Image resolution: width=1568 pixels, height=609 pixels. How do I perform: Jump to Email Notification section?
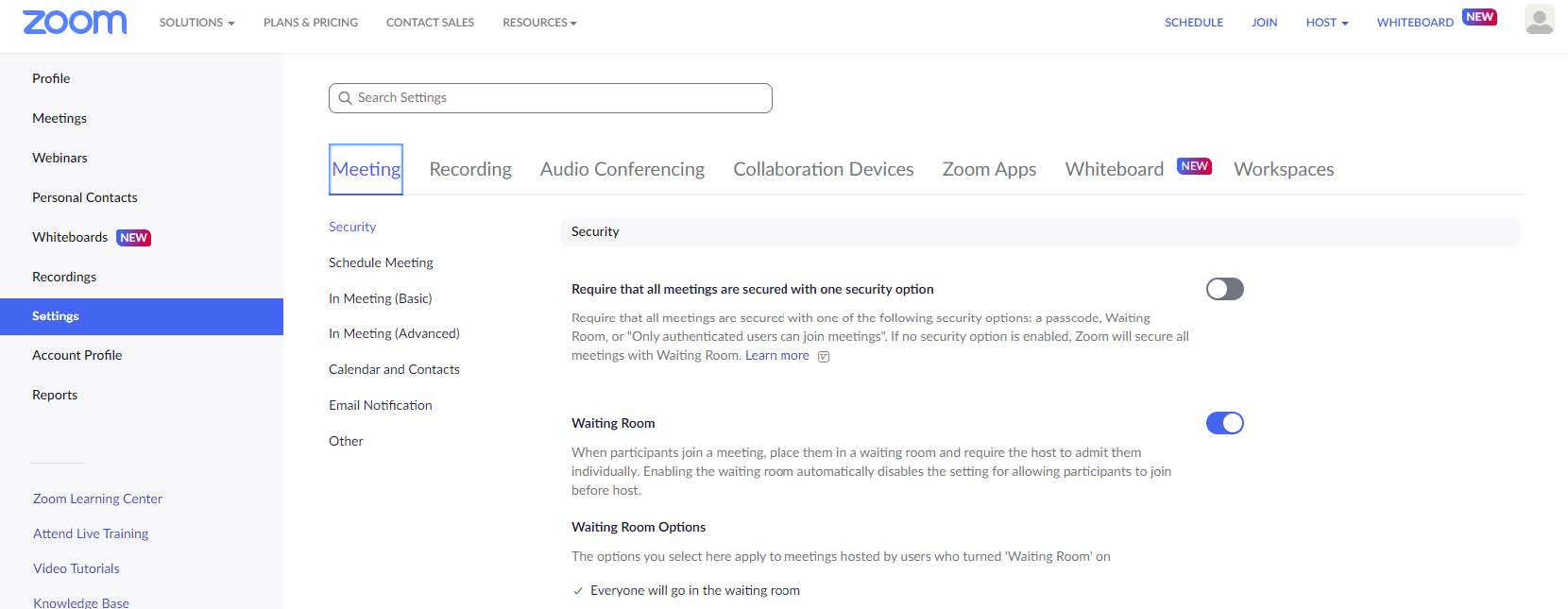tap(381, 405)
